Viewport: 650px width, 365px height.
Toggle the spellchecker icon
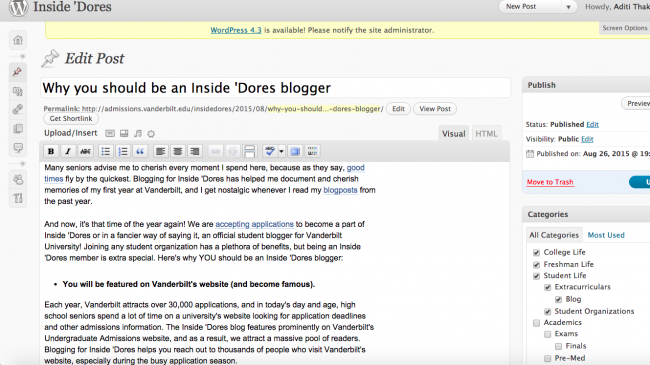270,151
